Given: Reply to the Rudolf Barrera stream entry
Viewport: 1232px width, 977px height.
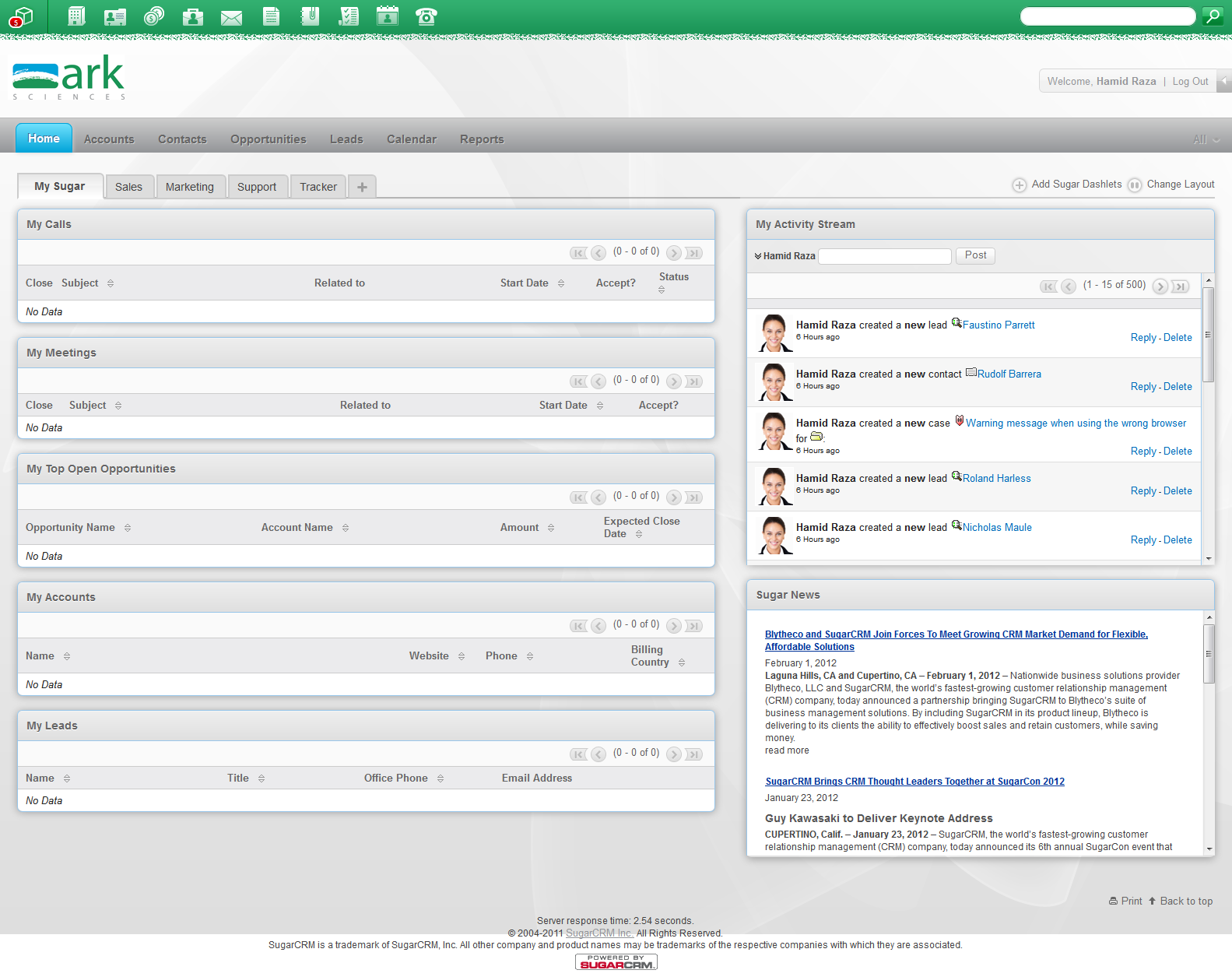Looking at the screenshot, I should click(x=1143, y=387).
